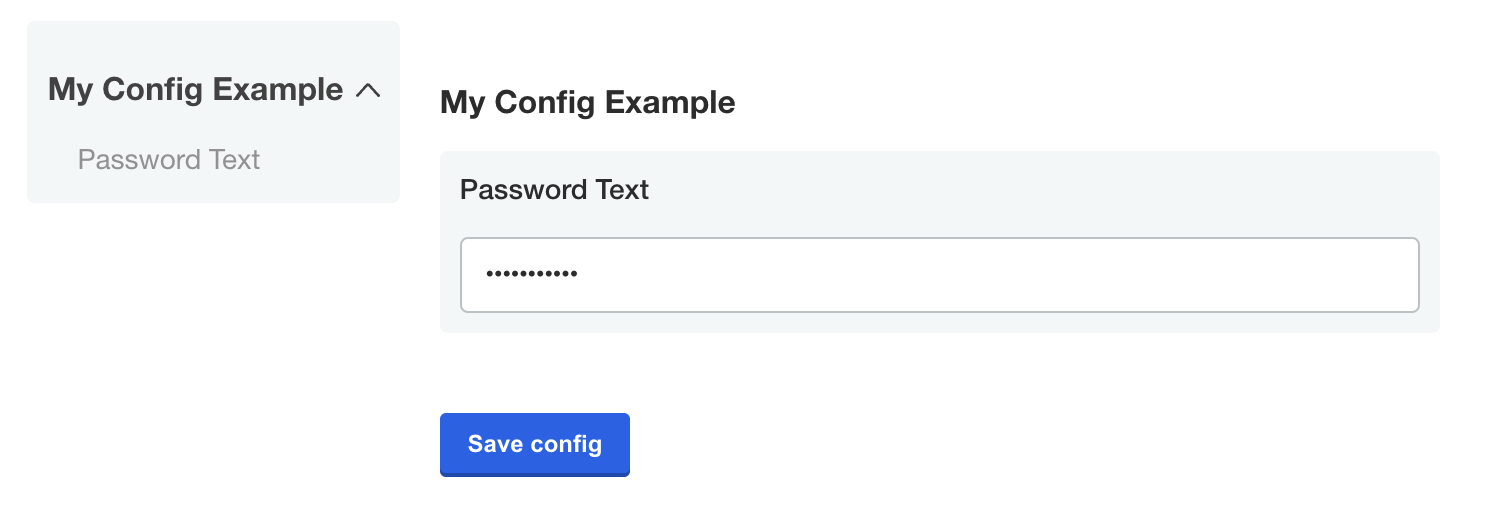Viewport: 1495px width, 513px height.
Task: Click the Password Text field label
Action: (554, 190)
